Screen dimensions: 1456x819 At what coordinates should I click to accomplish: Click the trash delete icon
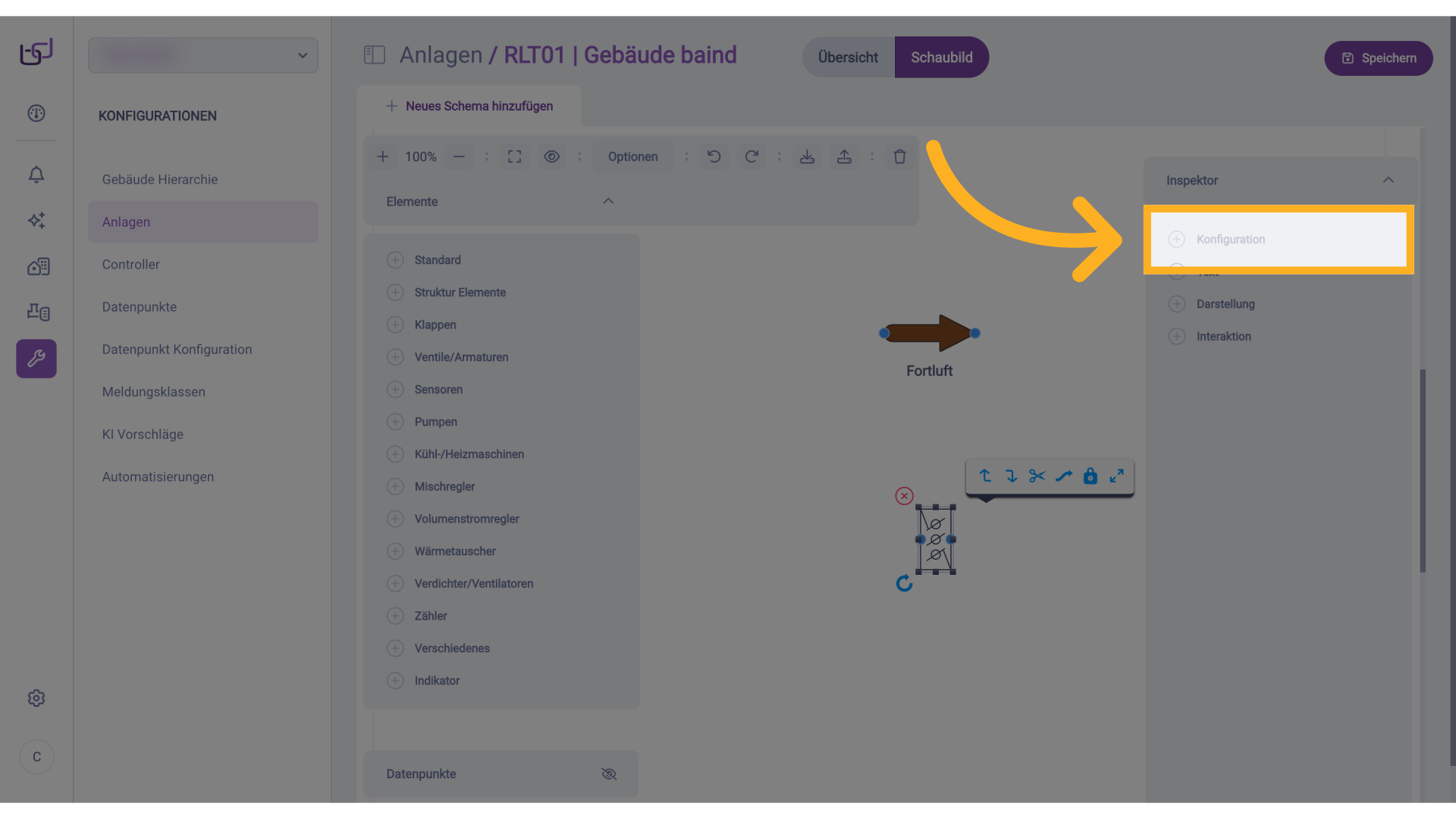coord(899,156)
